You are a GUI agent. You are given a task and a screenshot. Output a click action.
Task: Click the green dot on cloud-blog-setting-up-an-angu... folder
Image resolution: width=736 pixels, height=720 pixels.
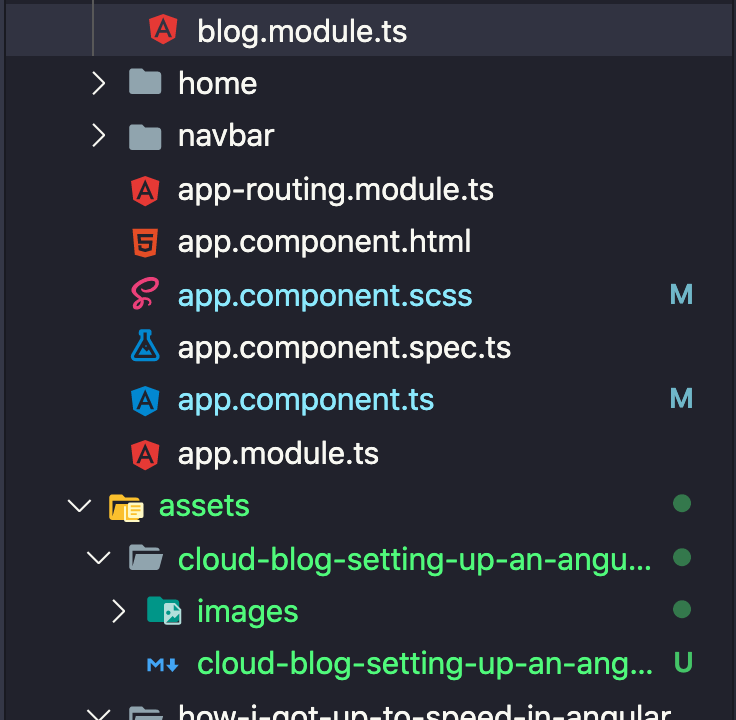682,558
